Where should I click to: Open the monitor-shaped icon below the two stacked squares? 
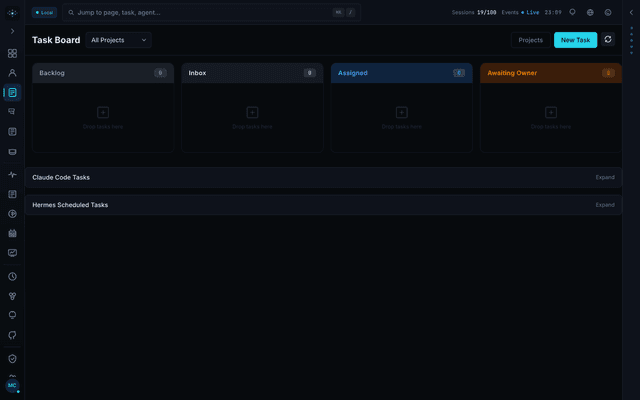click(x=12, y=151)
